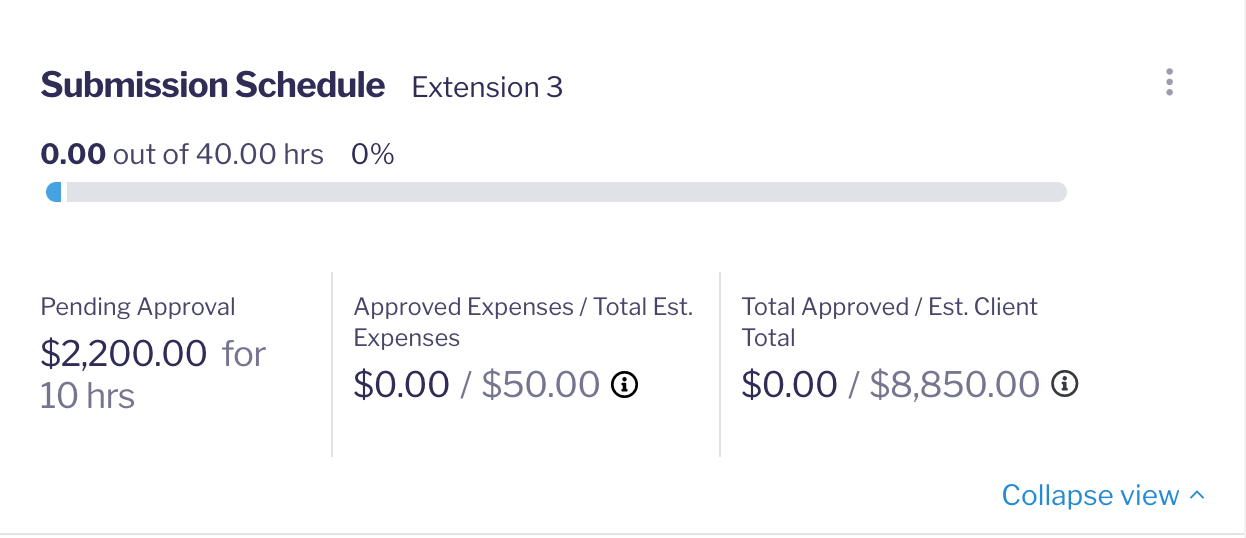The height and width of the screenshot is (538, 1246).
Task: Click the Approved Expenses / Total Est. Expenses label
Action: pos(523,322)
